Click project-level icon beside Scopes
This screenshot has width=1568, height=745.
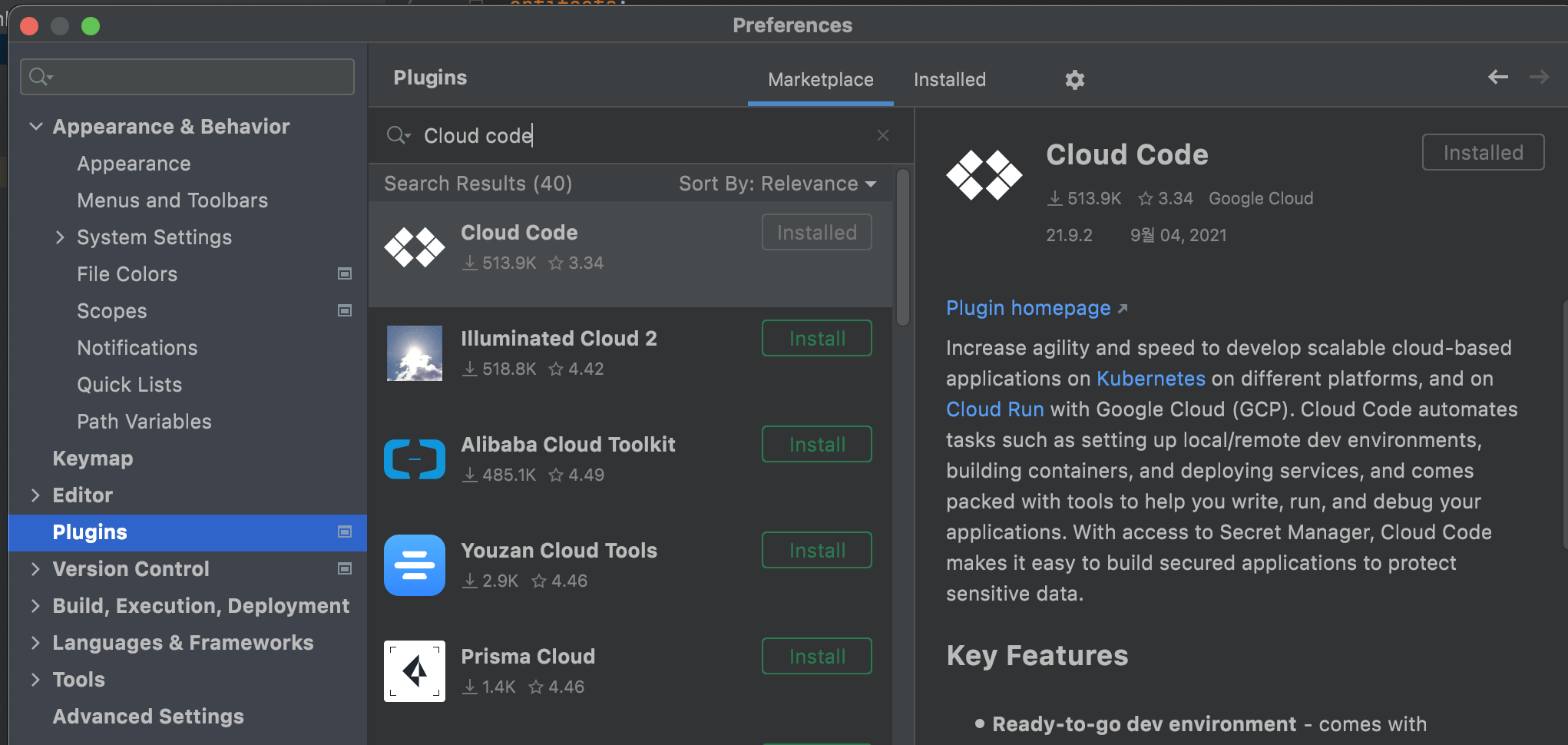pyautogui.click(x=345, y=310)
